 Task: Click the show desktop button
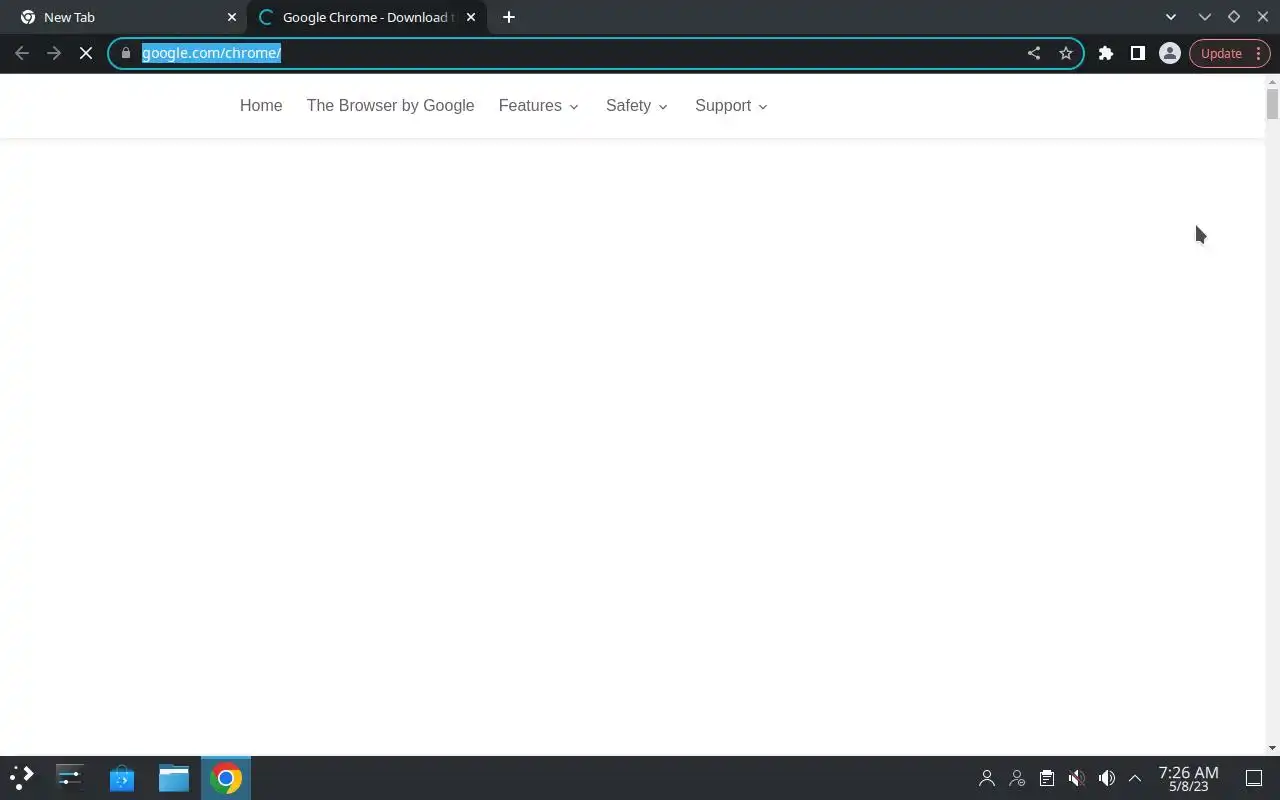[x=1254, y=778]
